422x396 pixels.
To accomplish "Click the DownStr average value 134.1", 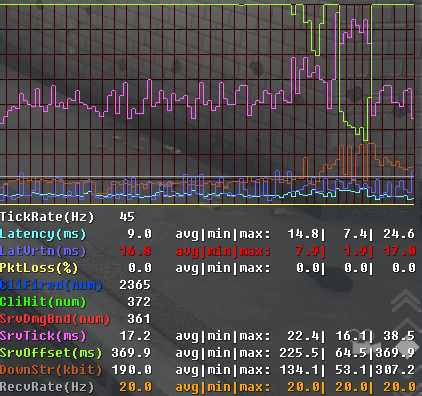I will [300, 370].
